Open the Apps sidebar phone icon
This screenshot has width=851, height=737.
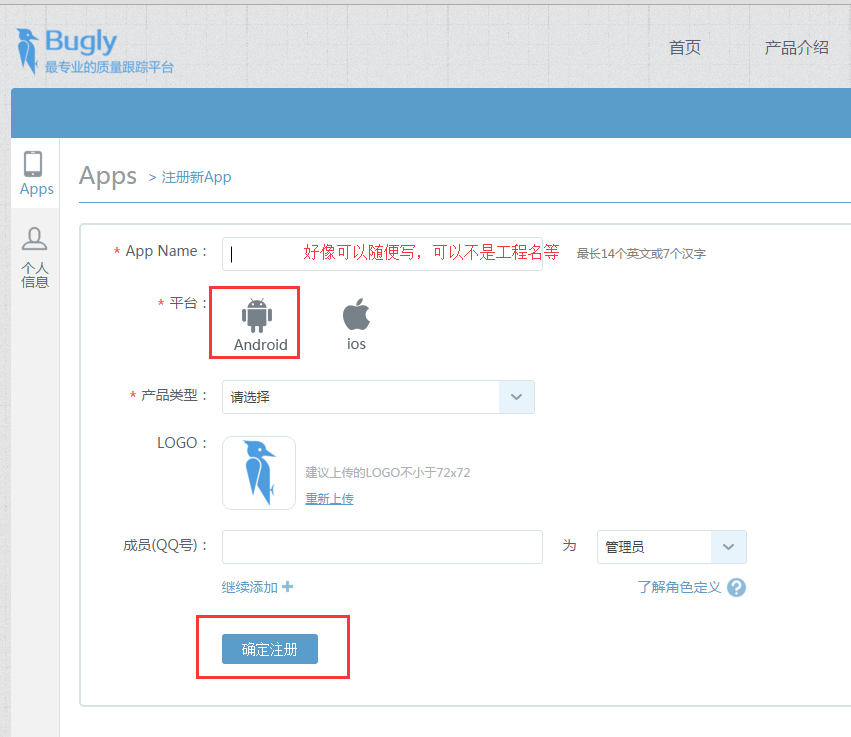tap(33, 164)
